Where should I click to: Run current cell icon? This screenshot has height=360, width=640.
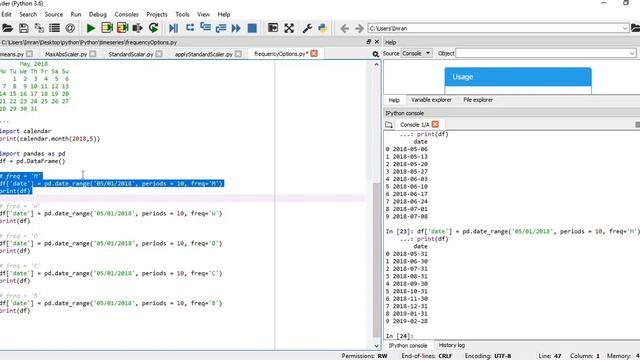click(107, 28)
